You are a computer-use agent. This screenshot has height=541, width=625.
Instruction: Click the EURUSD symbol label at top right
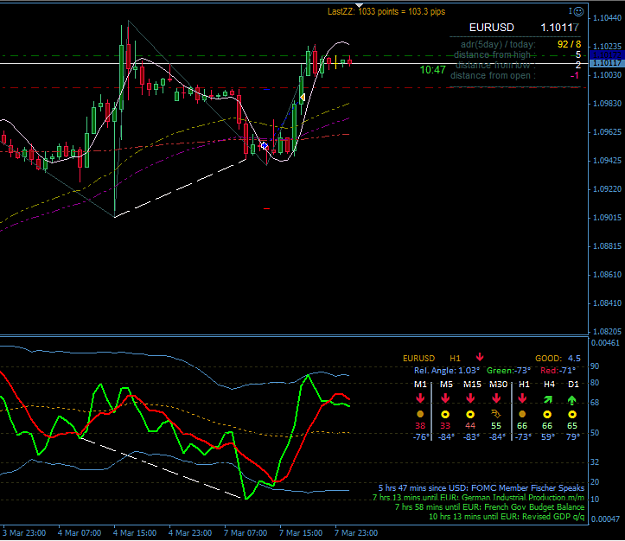point(491,27)
